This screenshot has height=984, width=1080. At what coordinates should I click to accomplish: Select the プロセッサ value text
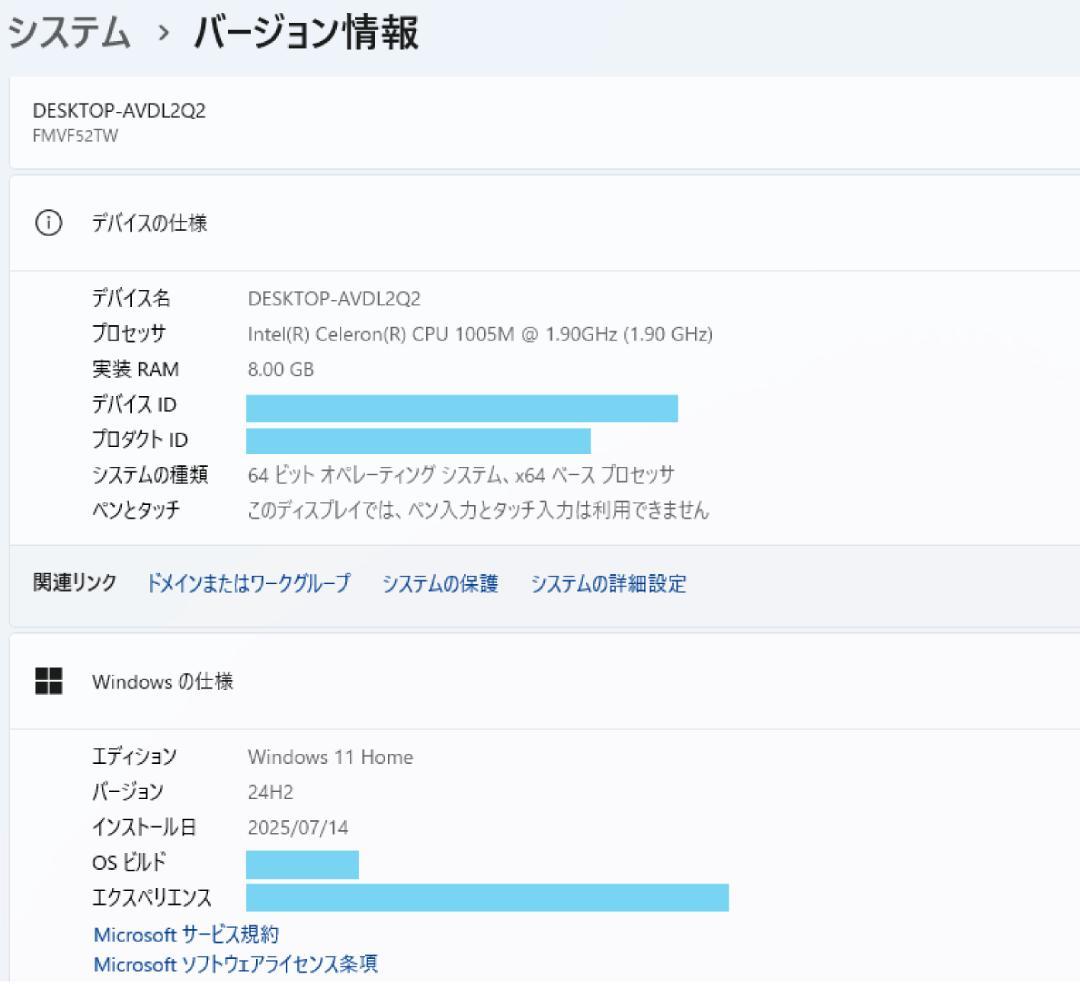479,334
